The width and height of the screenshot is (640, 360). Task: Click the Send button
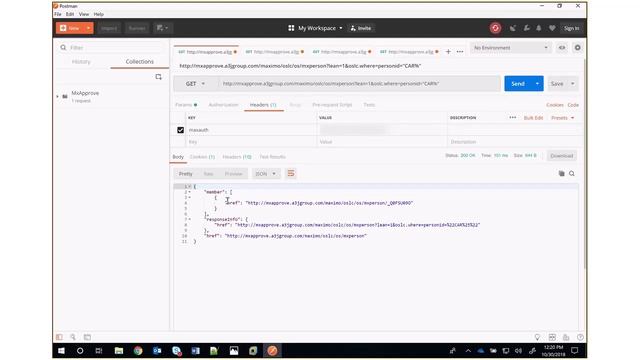pos(518,84)
